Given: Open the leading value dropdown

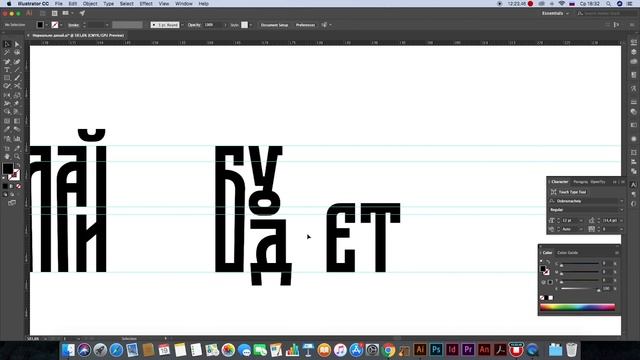Looking at the screenshot, I should coord(621,220).
